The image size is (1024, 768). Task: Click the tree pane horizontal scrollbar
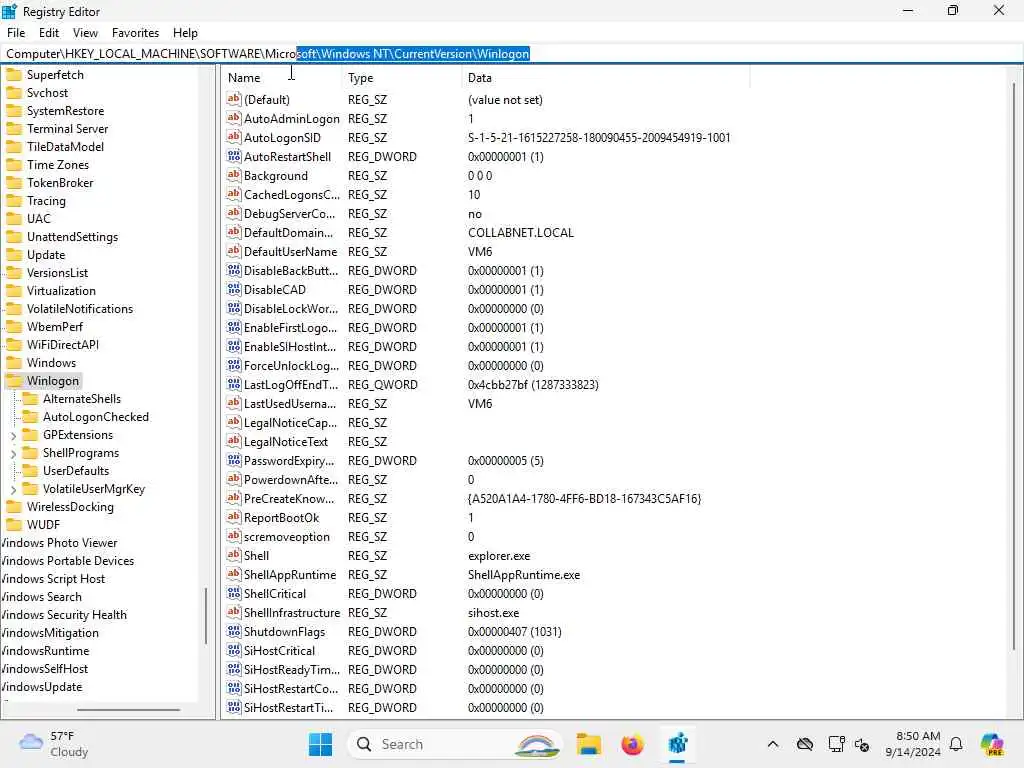click(x=128, y=709)
